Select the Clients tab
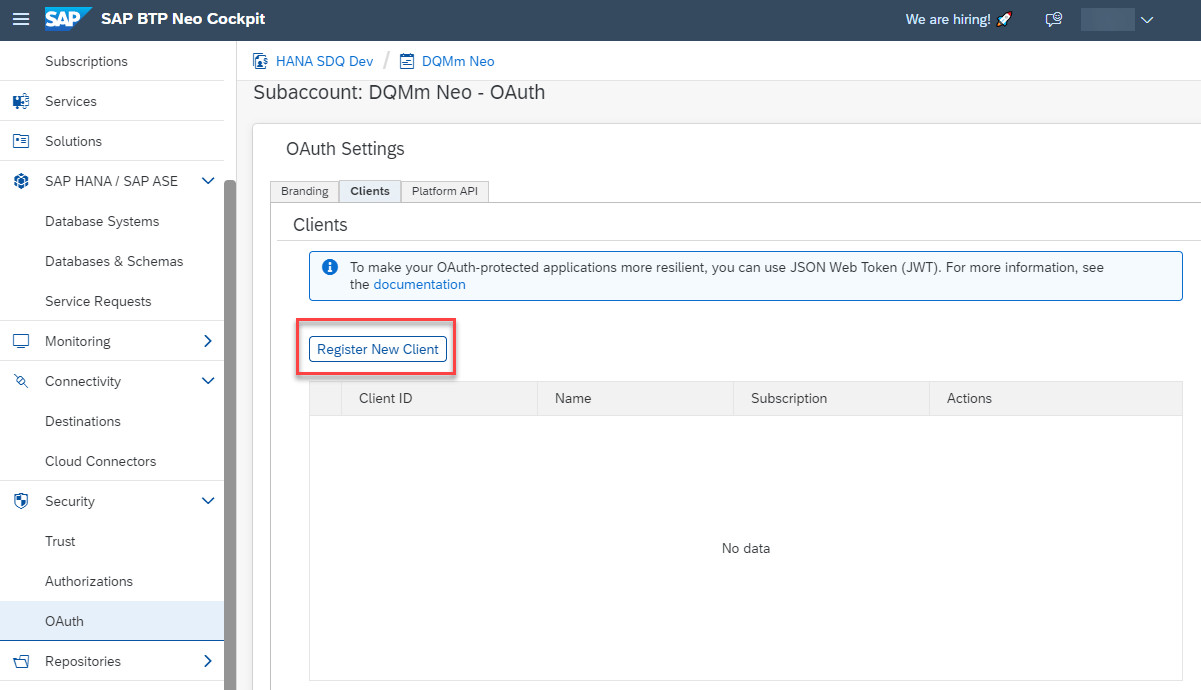The height and width of the screenshot is (690, 1201). pos(370,191)
